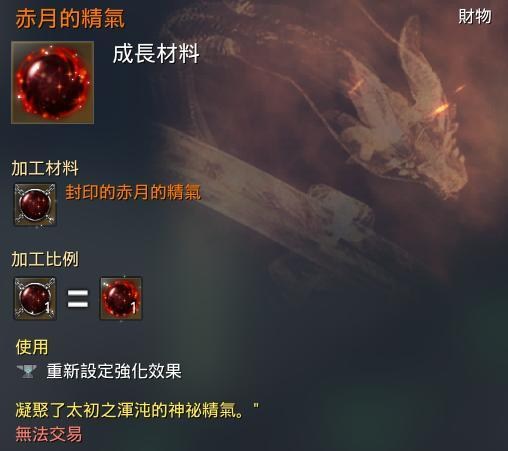The height and width of the screenshot is (451, 508).
Task: Click the quantity 1 on the sealed orb
Action: [x=47, y=307]
